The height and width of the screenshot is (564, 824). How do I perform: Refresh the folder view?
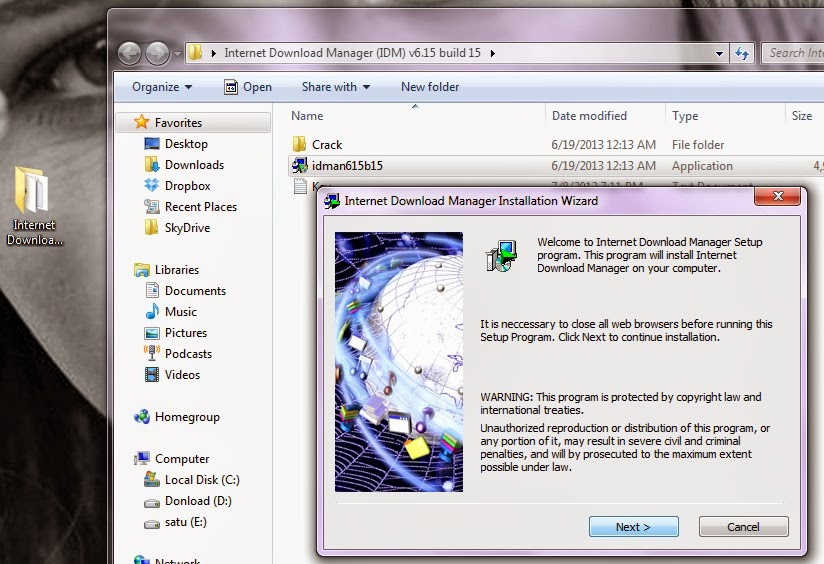point(742,53)
